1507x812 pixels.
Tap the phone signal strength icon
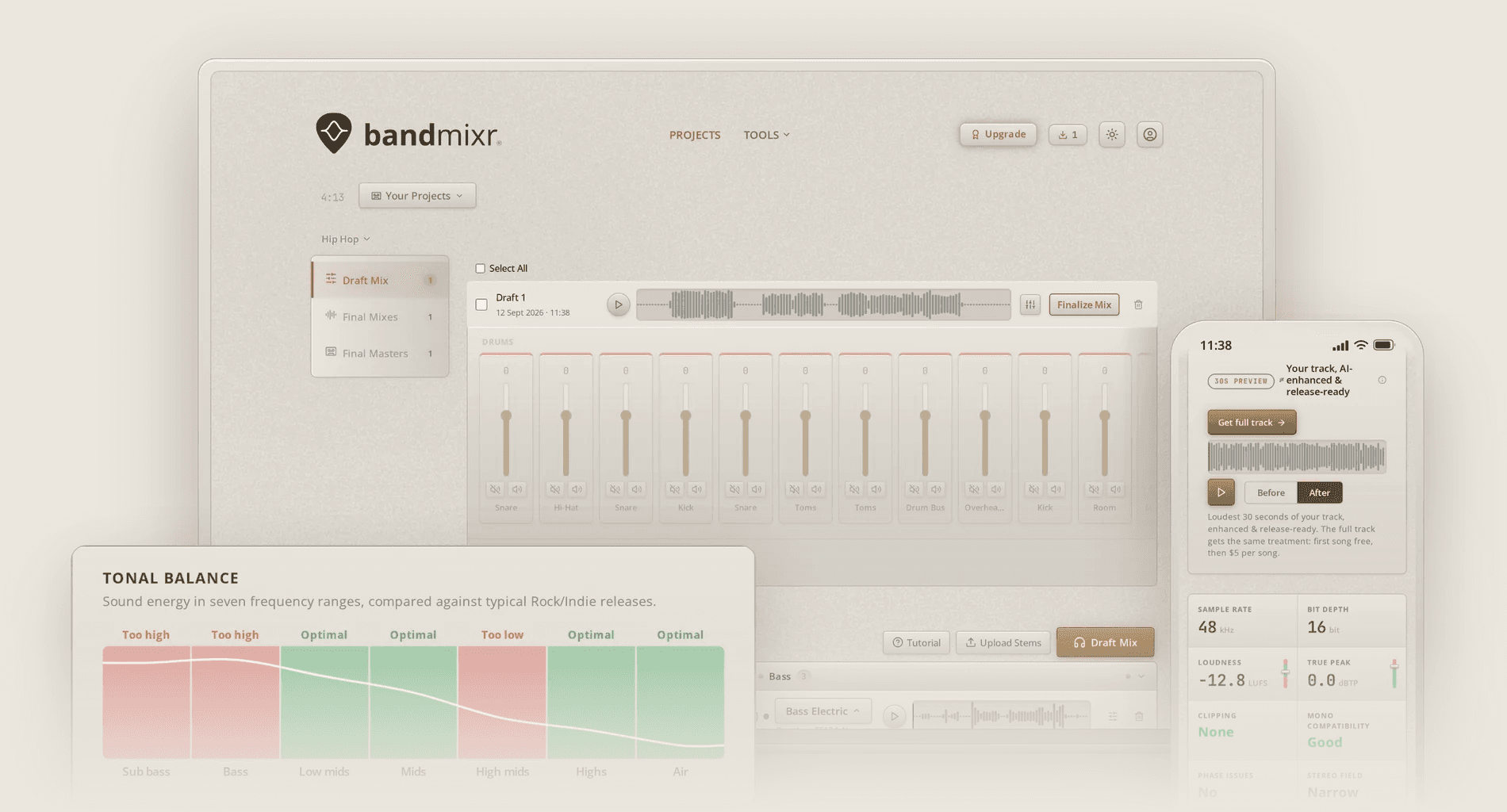click(x=1340, y=346)
